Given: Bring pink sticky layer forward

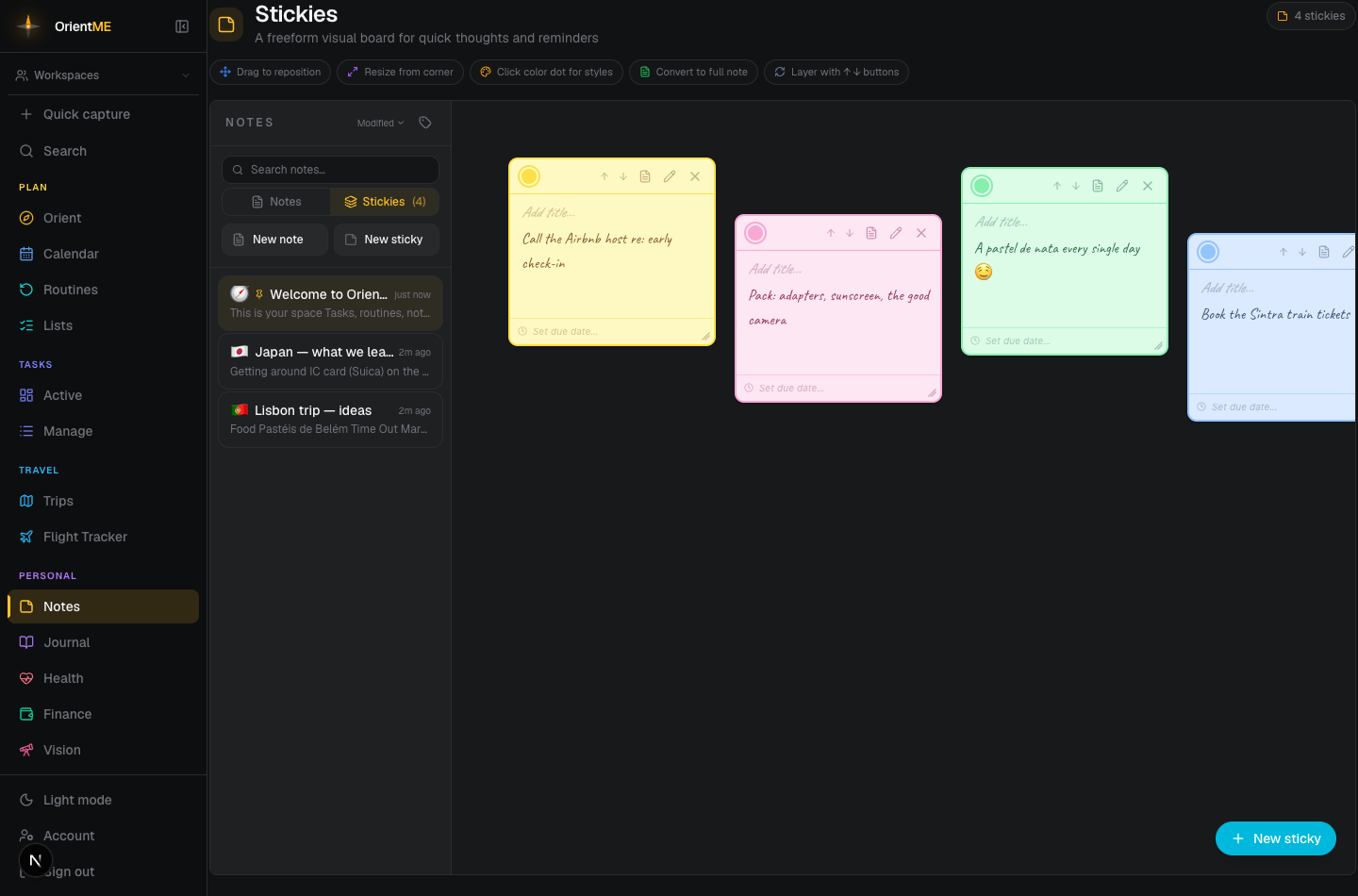Looking at the screenshot, I should click(831, 233).
